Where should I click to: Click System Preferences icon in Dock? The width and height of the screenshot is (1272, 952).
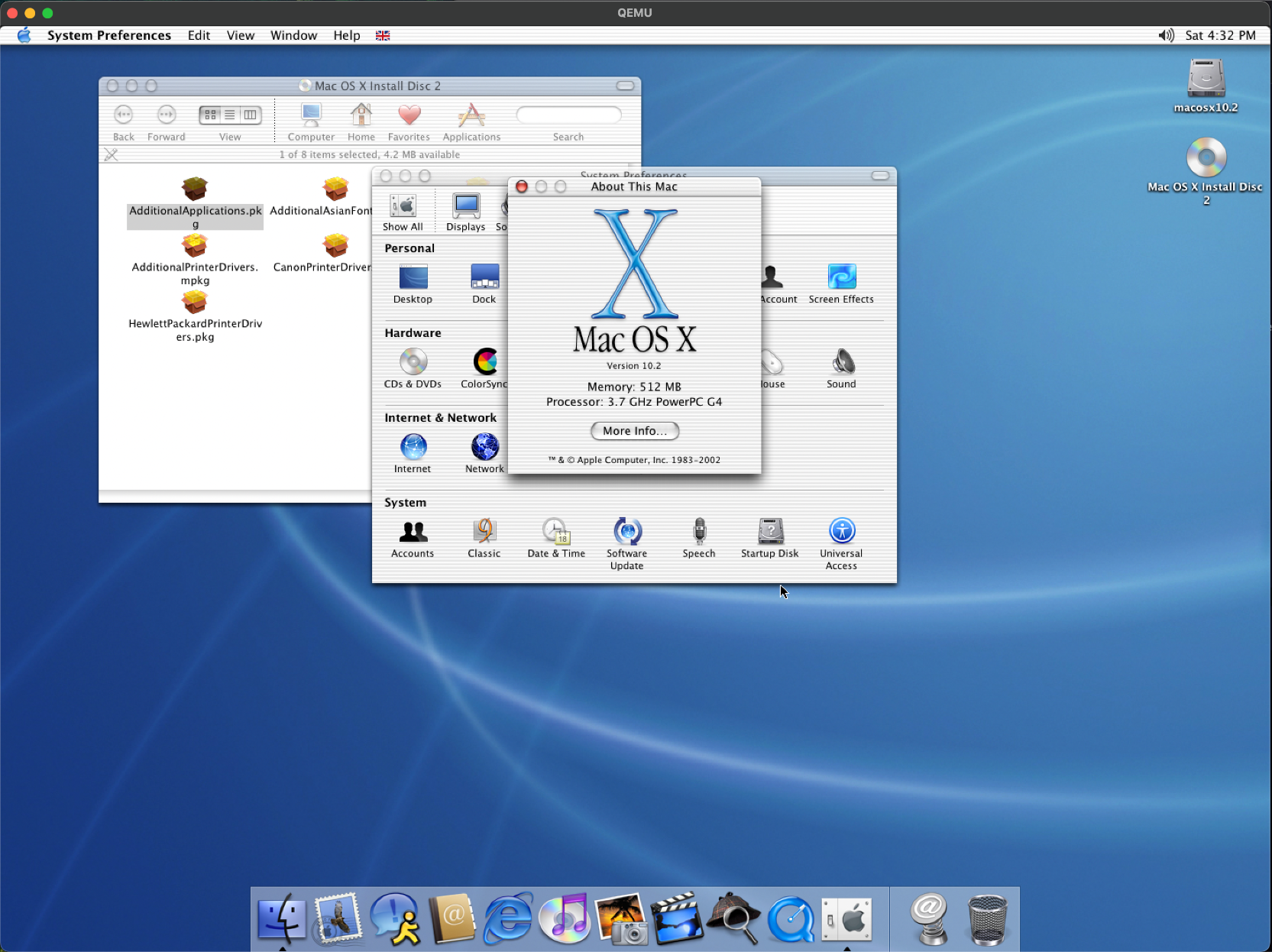tap(846, 918)
